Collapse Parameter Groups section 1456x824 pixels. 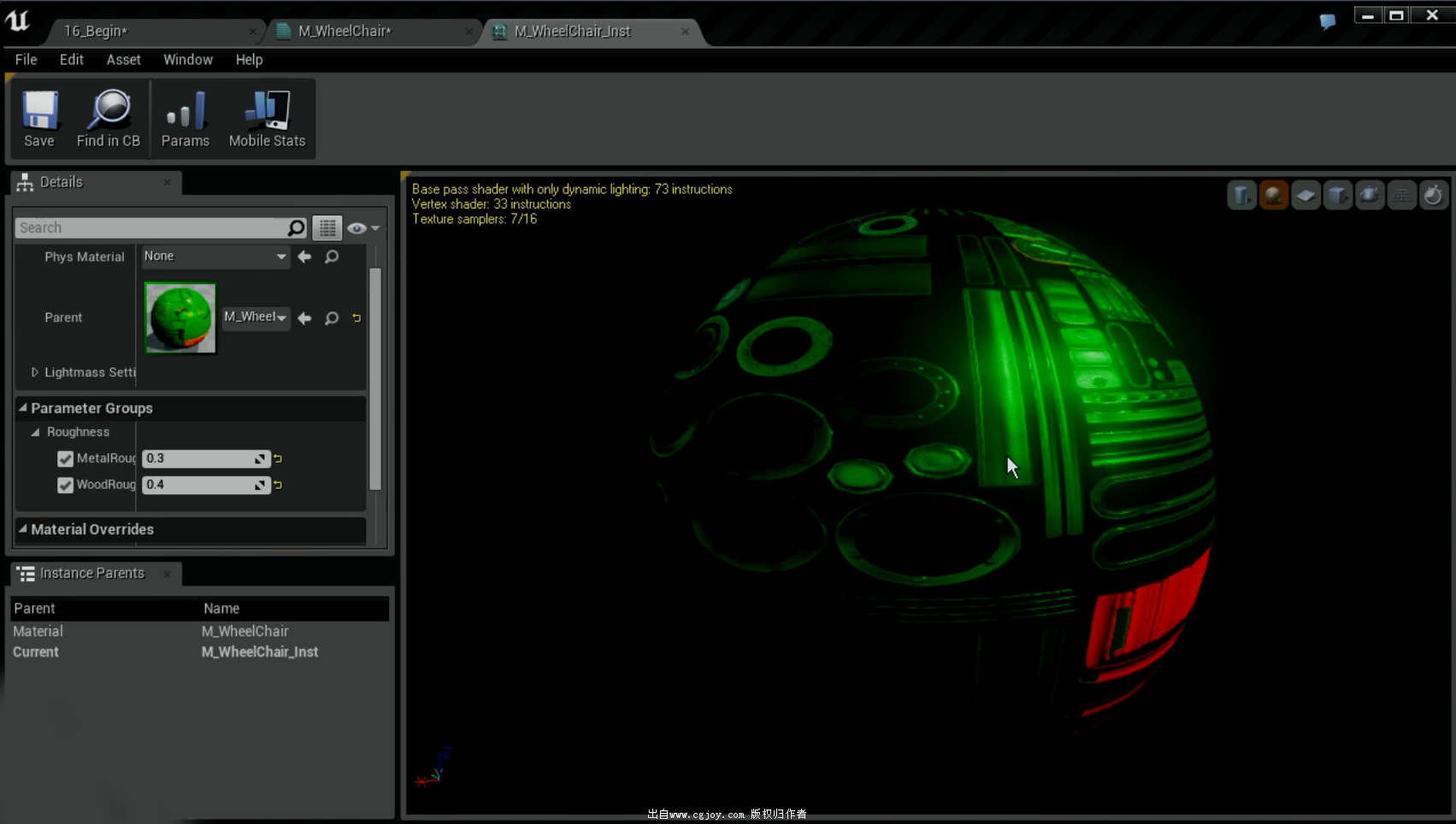tap(23, 408)
